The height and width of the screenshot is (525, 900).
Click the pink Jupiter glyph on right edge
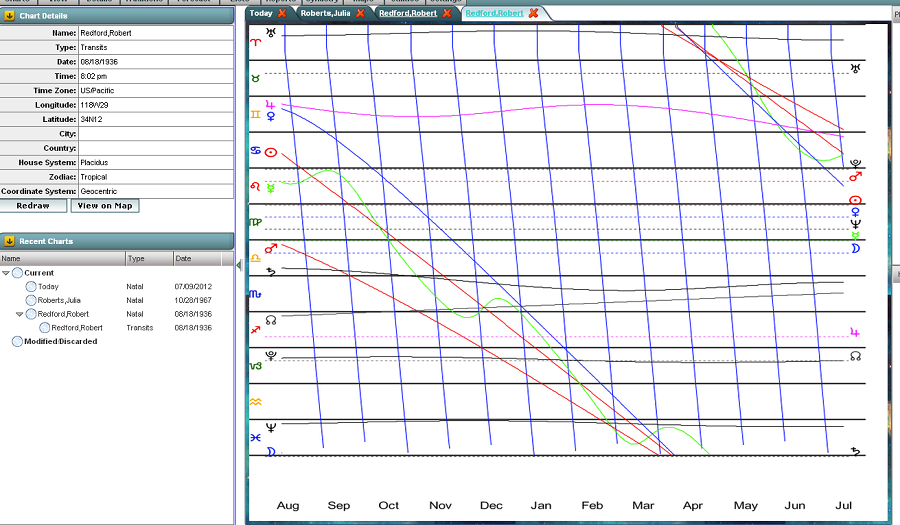pyautogui.click(x=855, y=332)
